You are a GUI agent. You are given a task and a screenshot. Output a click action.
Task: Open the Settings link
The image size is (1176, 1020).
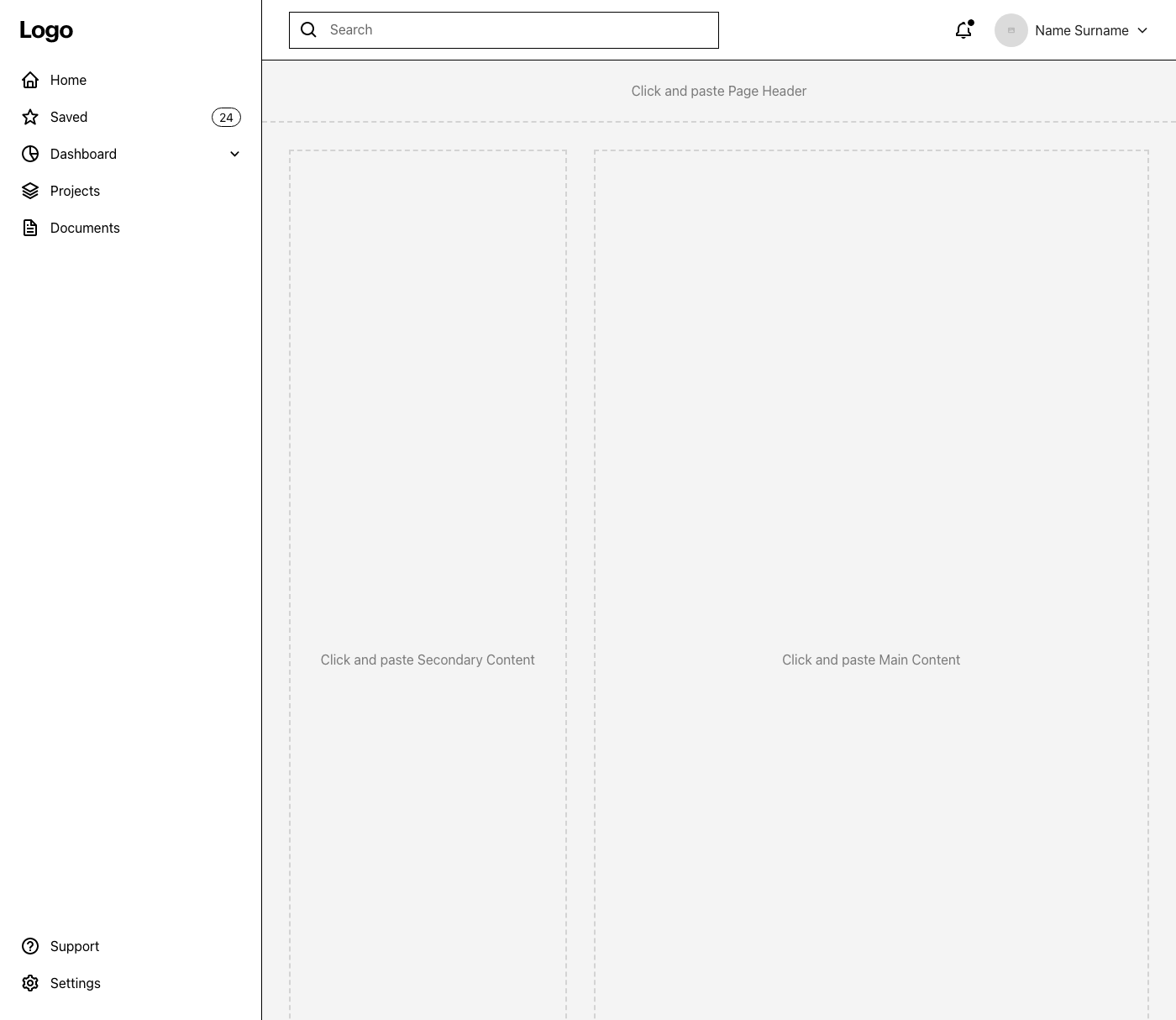coord(131,983)
